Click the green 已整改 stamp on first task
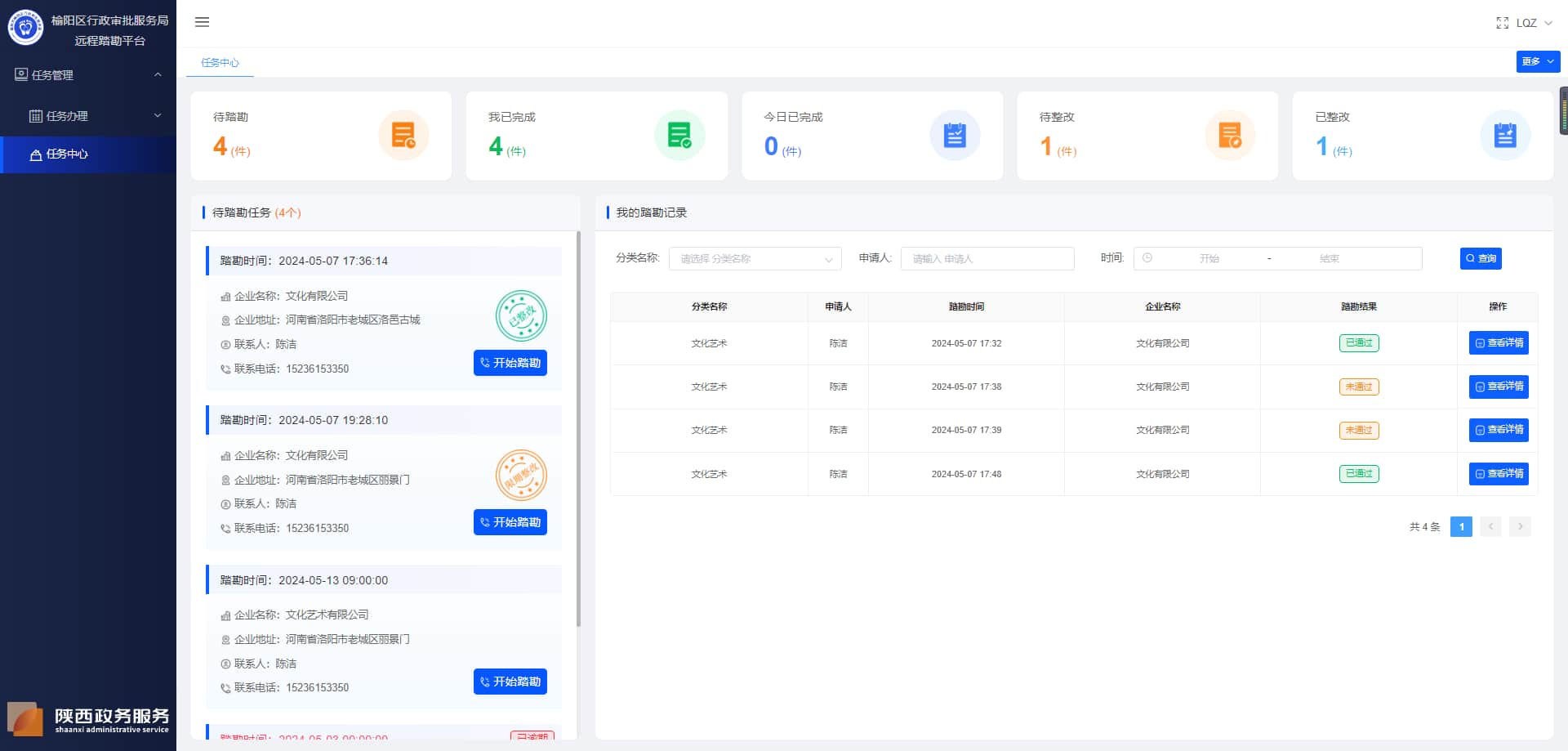The width and height of the screenshot is (1568, 751). click(x=521, y=315)
